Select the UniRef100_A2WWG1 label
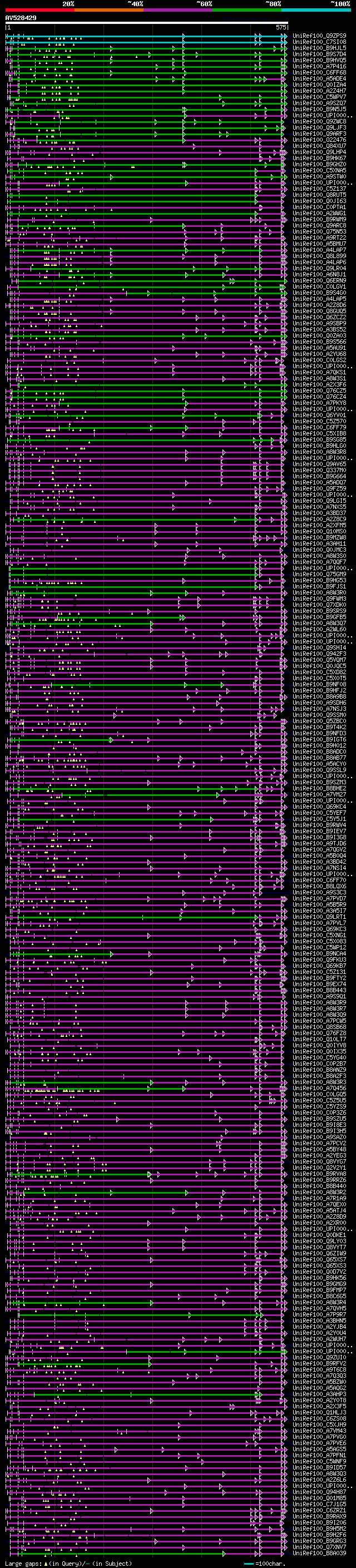Image resolution: width=356 pixels, height=1568 pixels. [x=319, y=213]
